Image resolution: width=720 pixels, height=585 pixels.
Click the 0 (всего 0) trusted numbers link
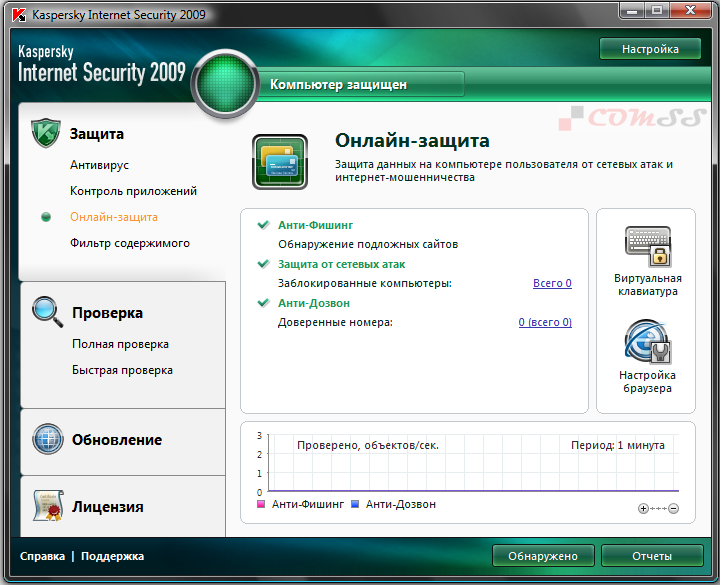[x=545, y=322]
